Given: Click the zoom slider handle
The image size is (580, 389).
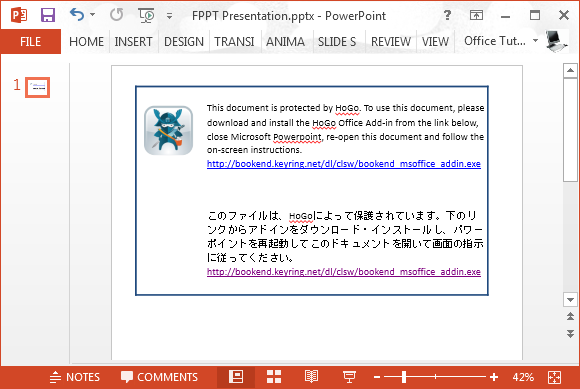Looking at the screenshot, I should click(x=404, y=377).
